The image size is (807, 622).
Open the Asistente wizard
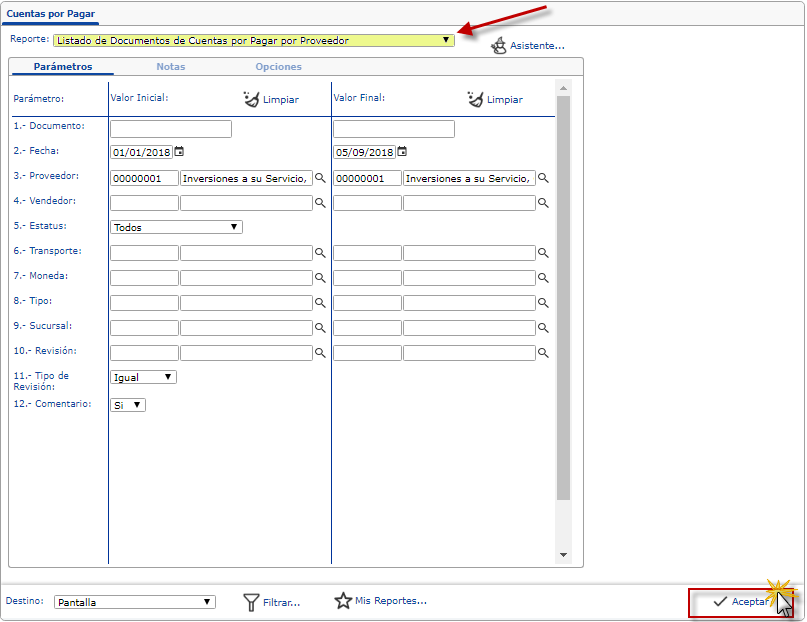coord(528,46)
